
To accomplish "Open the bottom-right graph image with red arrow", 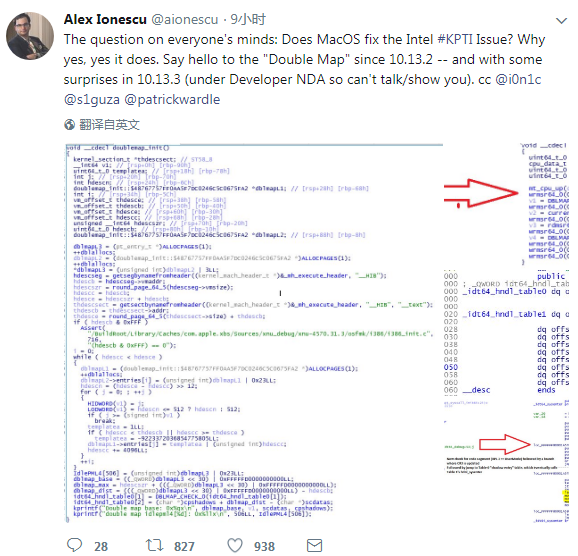I will [506, 461].
